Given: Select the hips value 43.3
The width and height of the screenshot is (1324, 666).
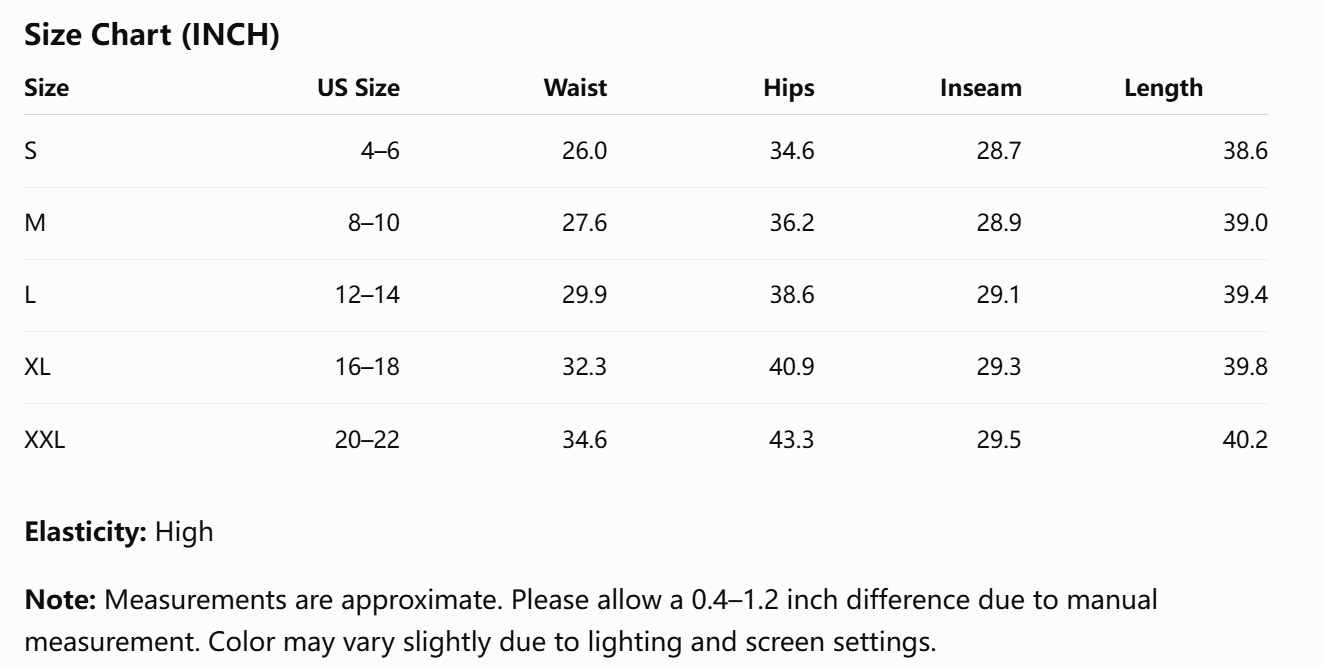Looking at the screenshot, I should point(792,439).
